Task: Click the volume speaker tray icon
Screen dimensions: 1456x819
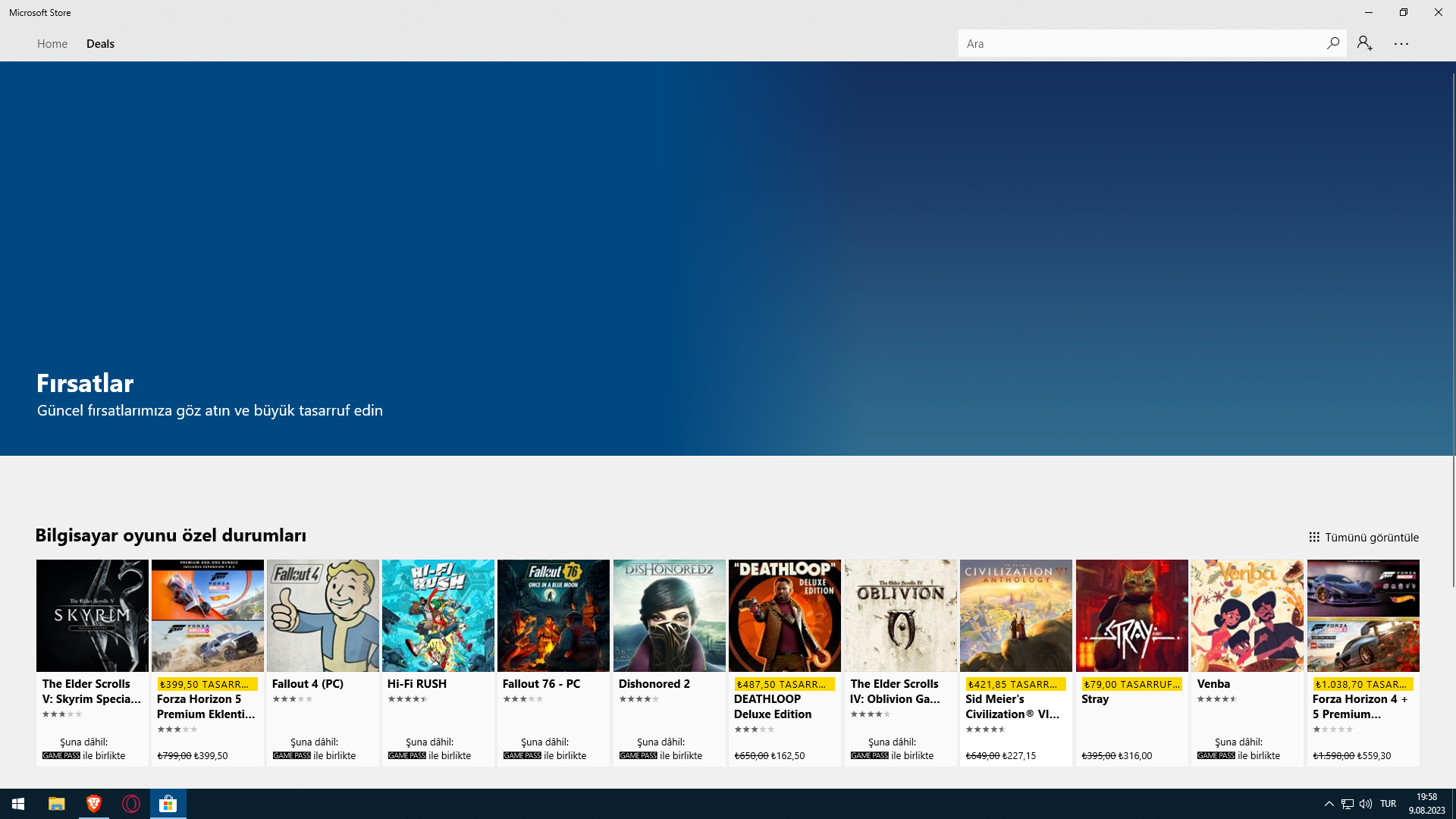Action: click(x=1366, y=804)
